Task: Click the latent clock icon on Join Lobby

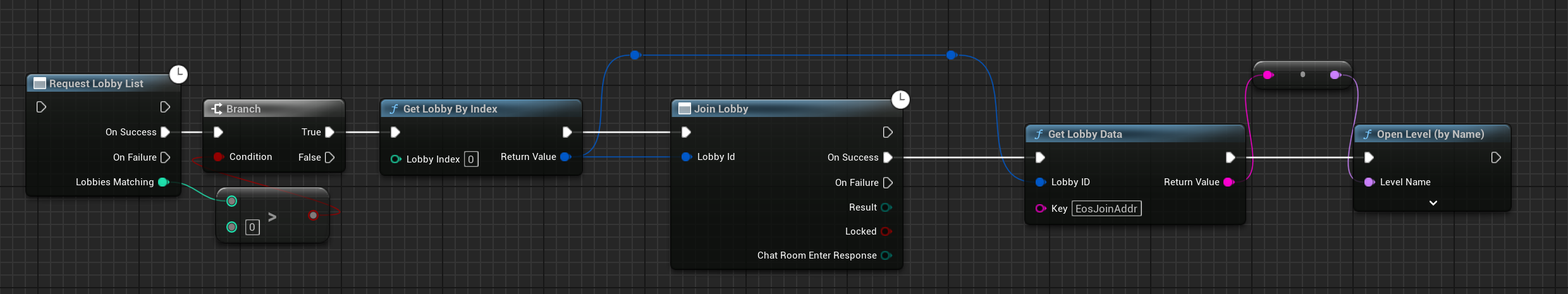Action: pos(900,99)
